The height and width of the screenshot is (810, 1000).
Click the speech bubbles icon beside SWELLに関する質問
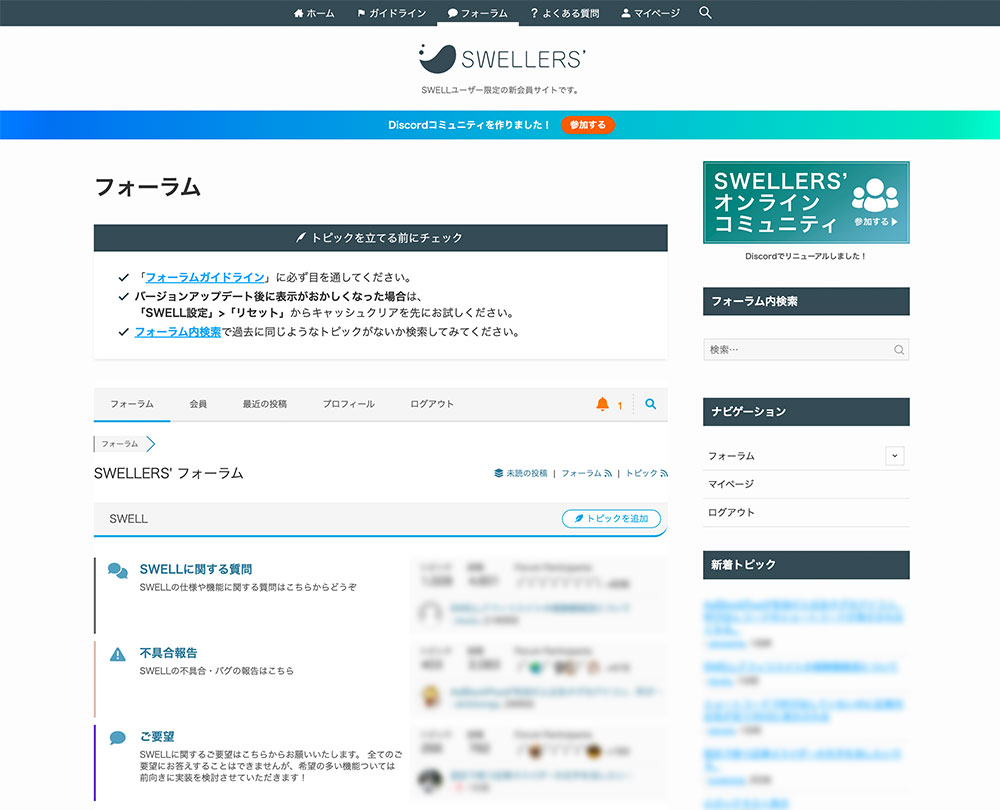point(117,570)
